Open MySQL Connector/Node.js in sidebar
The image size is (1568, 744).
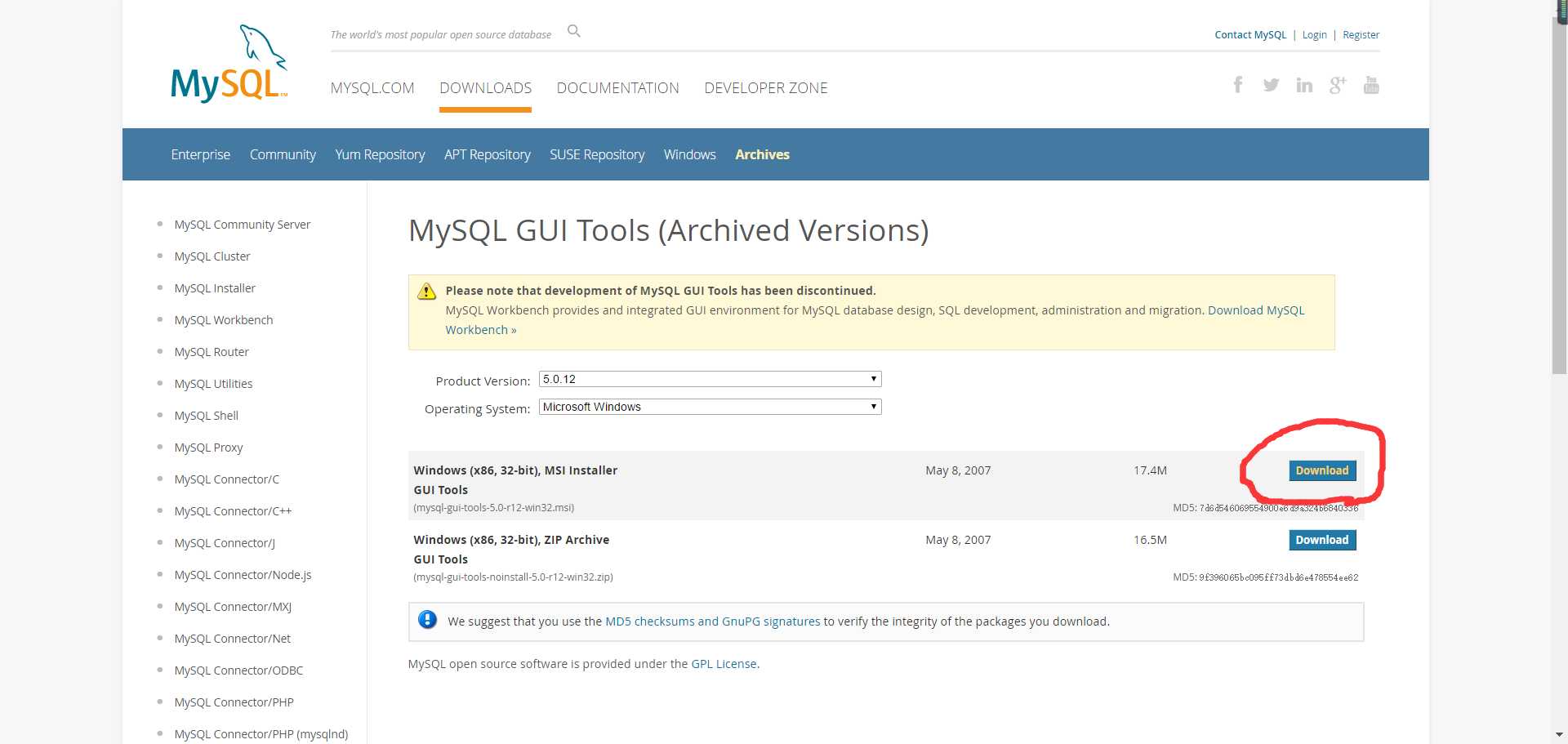pyautogui.click(x=243, y=575)
